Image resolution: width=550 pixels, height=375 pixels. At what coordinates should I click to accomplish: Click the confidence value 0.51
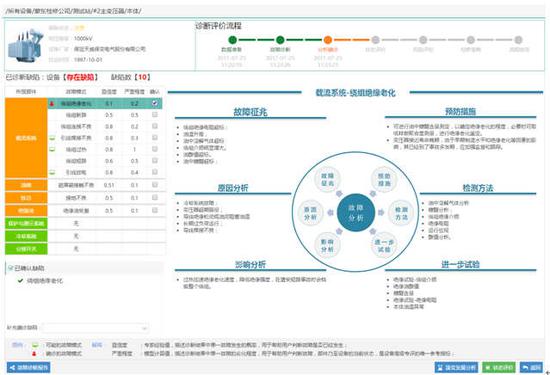(109, 185)
